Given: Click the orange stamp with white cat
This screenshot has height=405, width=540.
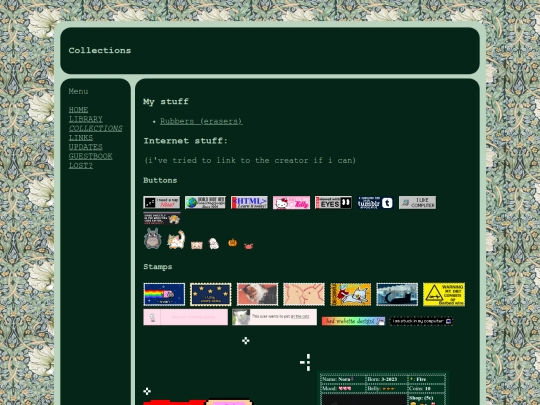Looking at the screenshot, I should [x=351, y=294].
